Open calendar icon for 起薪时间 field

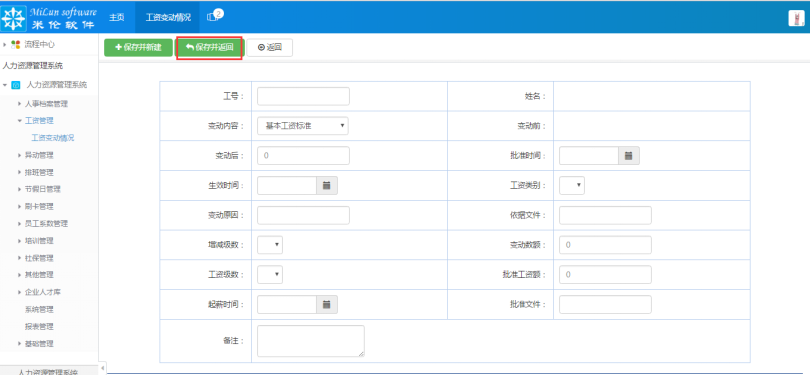pyautogui.click(x=326, y=305)
